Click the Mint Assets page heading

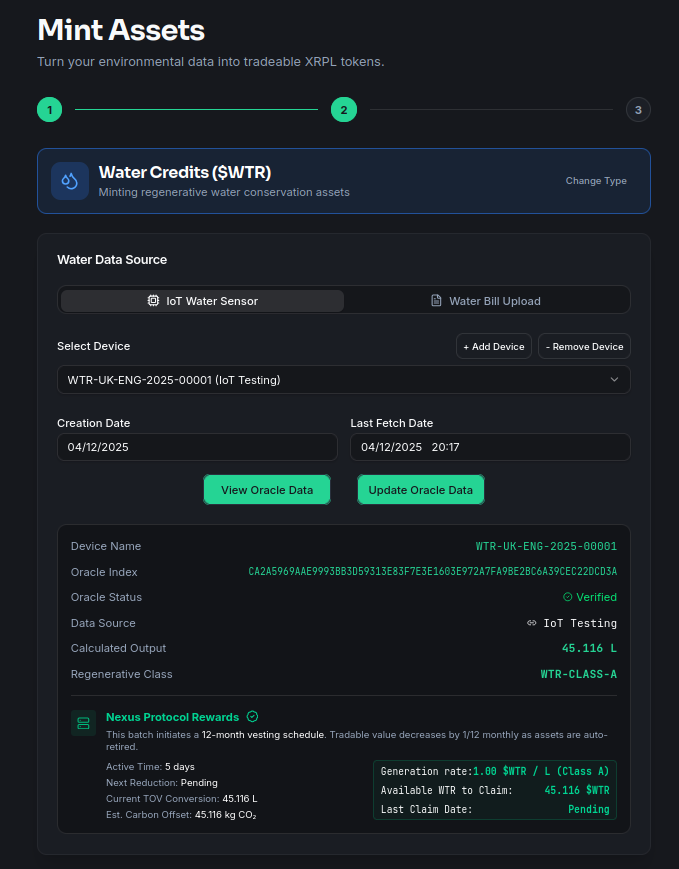(121, 30)
